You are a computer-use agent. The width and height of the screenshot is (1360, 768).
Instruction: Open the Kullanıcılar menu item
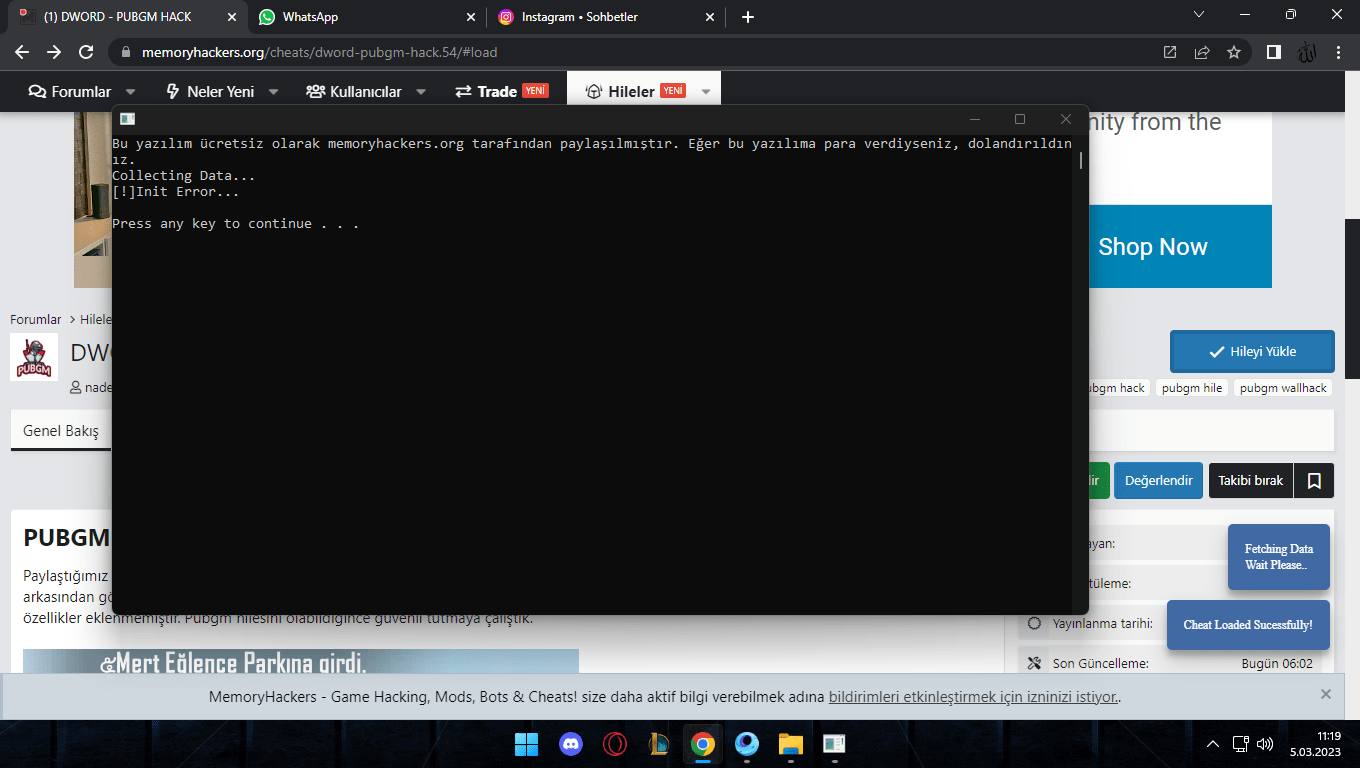coord(354,91)
